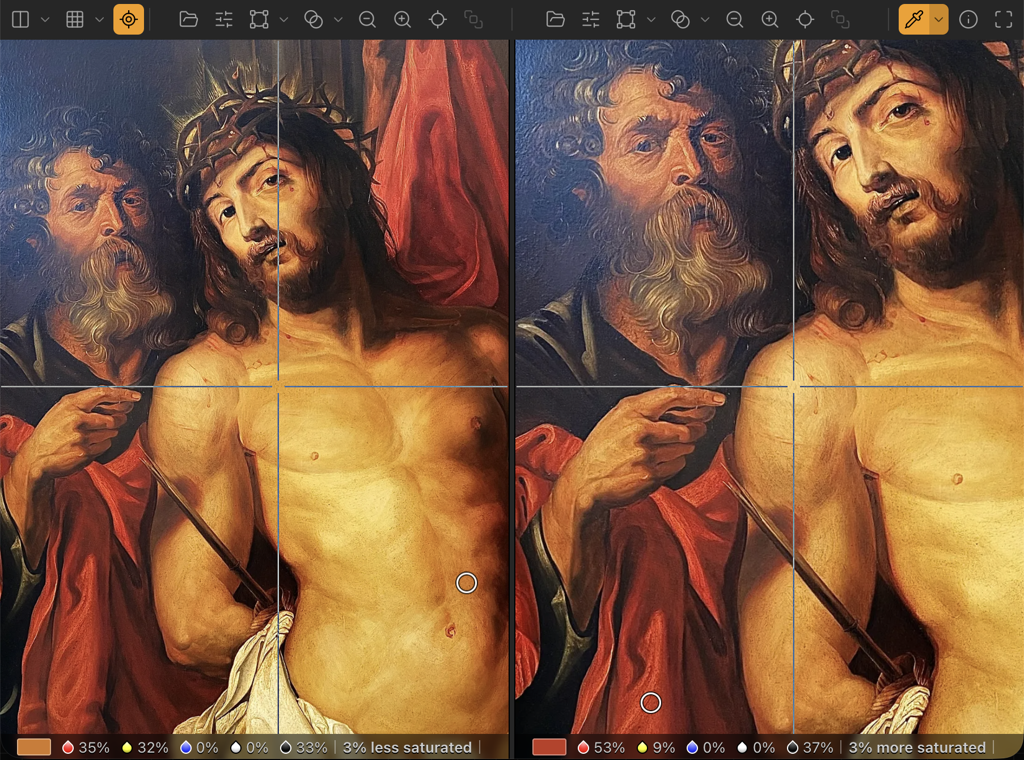Click the left pane orange color swatch
Screen dimensions: 1024x760
coord(34,747)
